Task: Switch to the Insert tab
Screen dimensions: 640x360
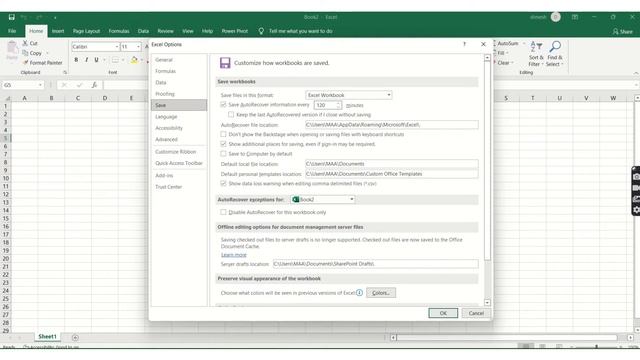Action: click(58, 31)
